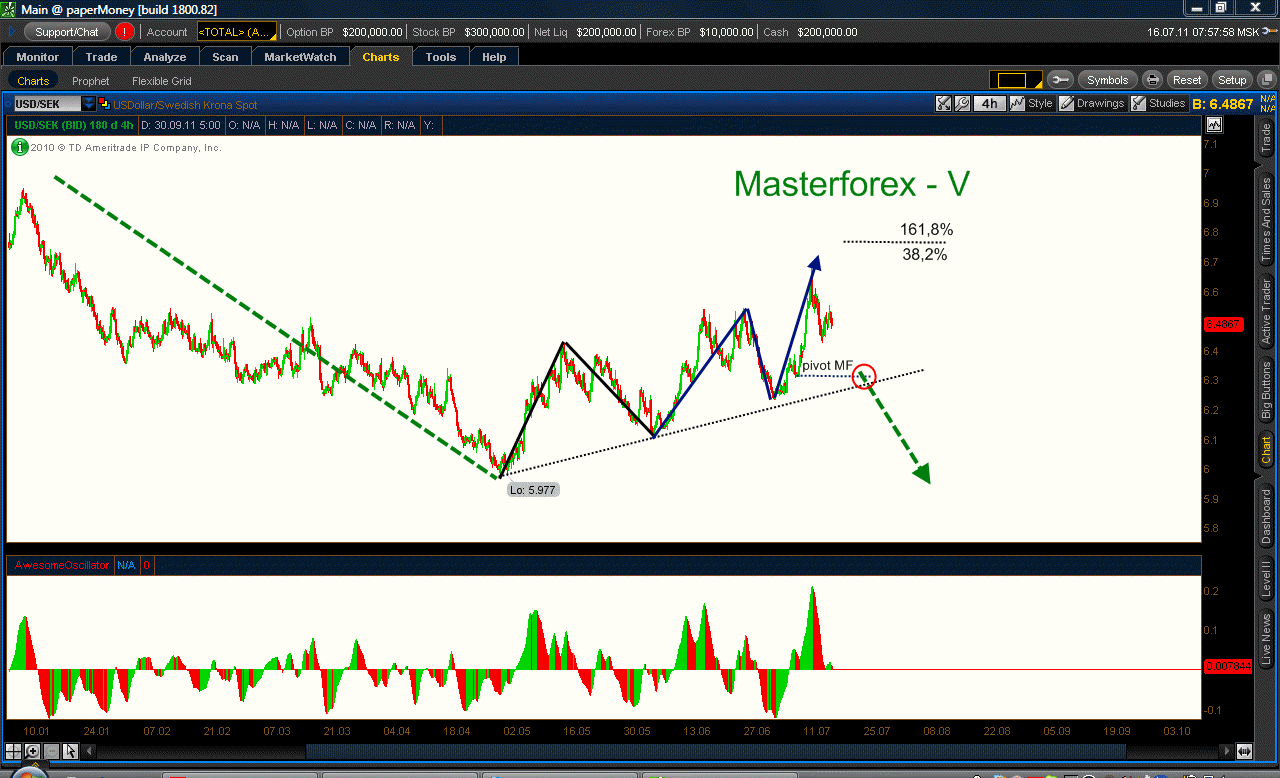
Task: Click the zoom out magnifier icon
Action: pos(51,751)
